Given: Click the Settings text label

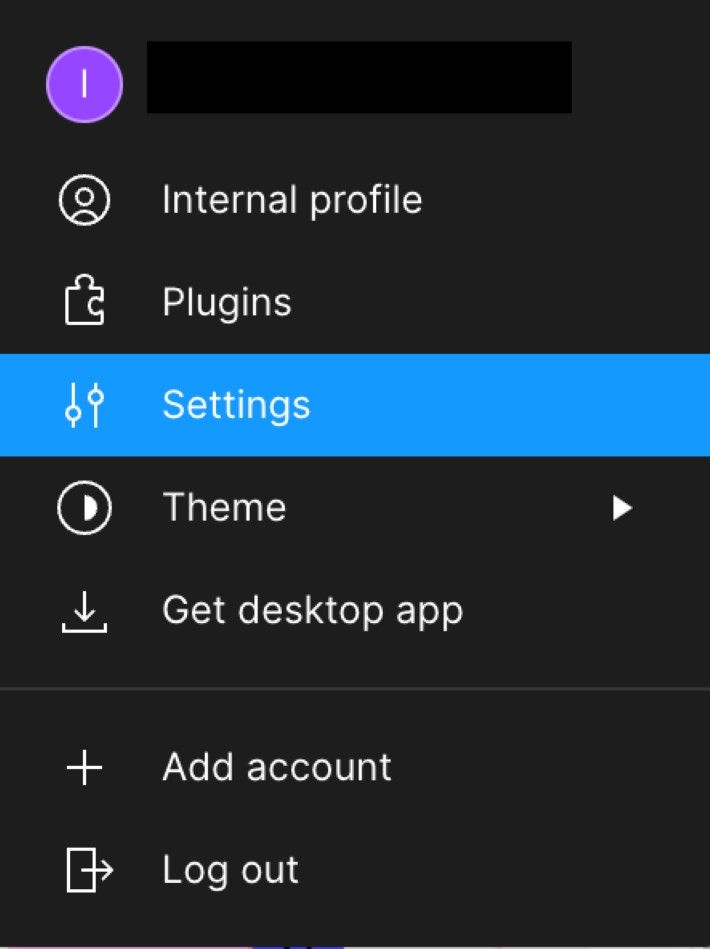Looking at the screenshot, I should [236, 405].
